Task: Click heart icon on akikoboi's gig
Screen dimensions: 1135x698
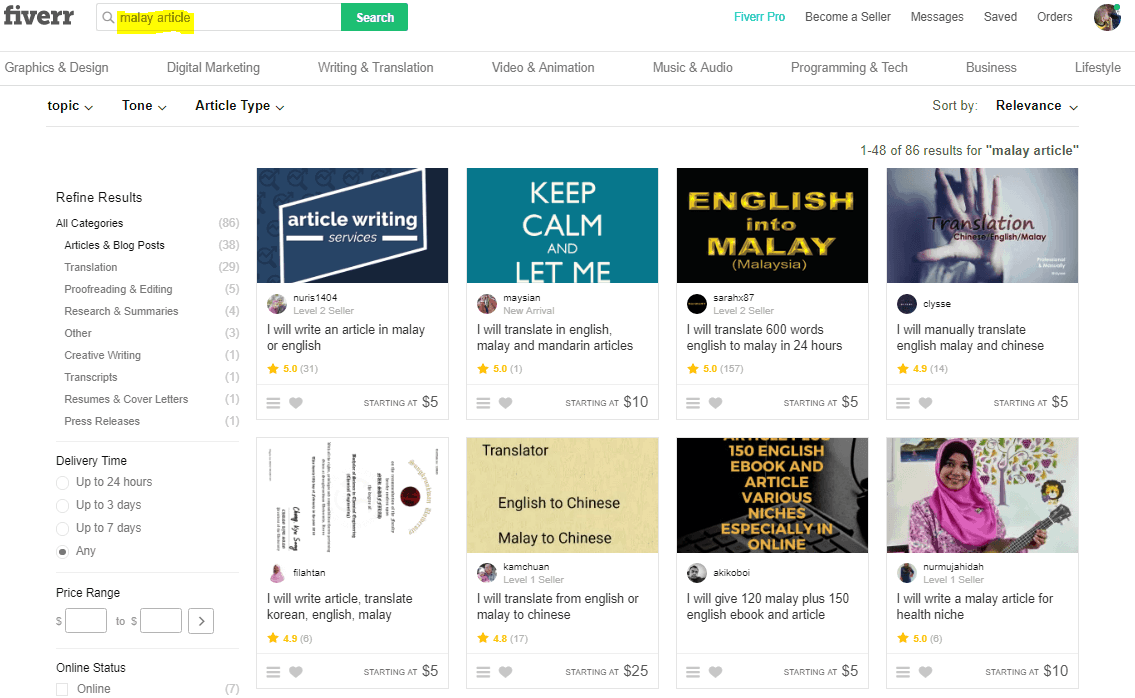Action: pos(715,672)
